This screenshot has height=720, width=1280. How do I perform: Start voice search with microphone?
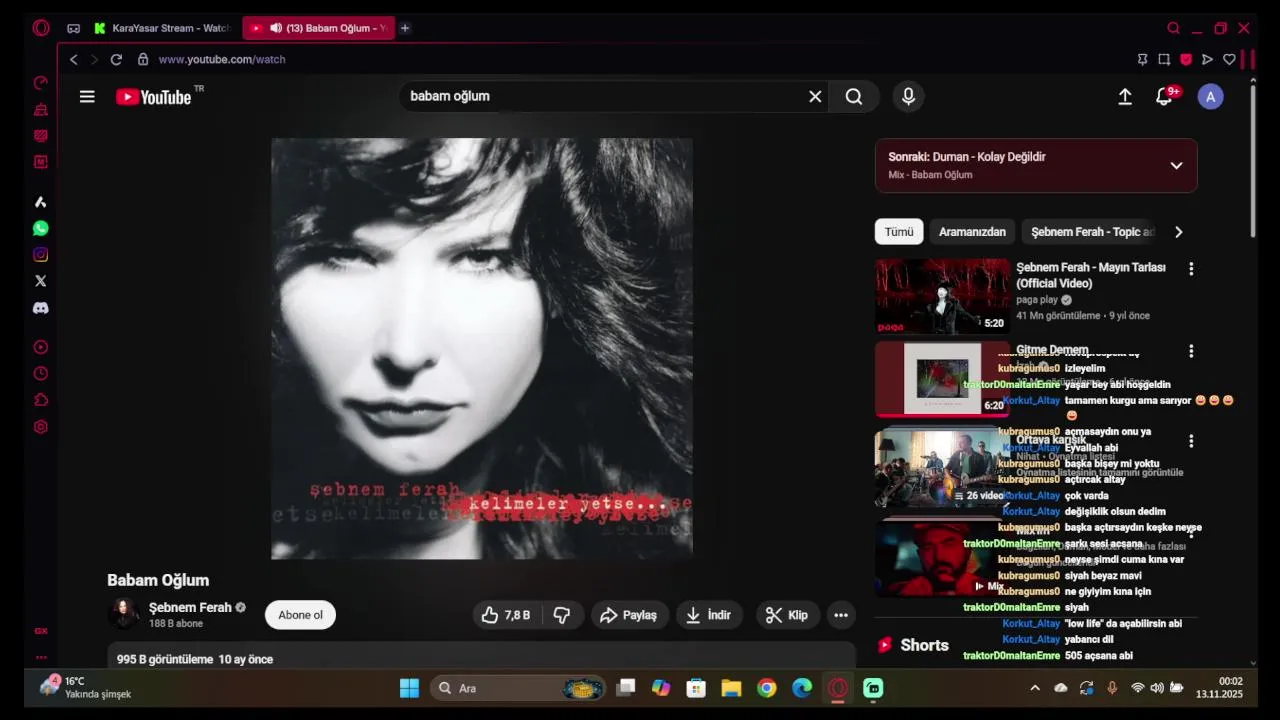point(908,97)
